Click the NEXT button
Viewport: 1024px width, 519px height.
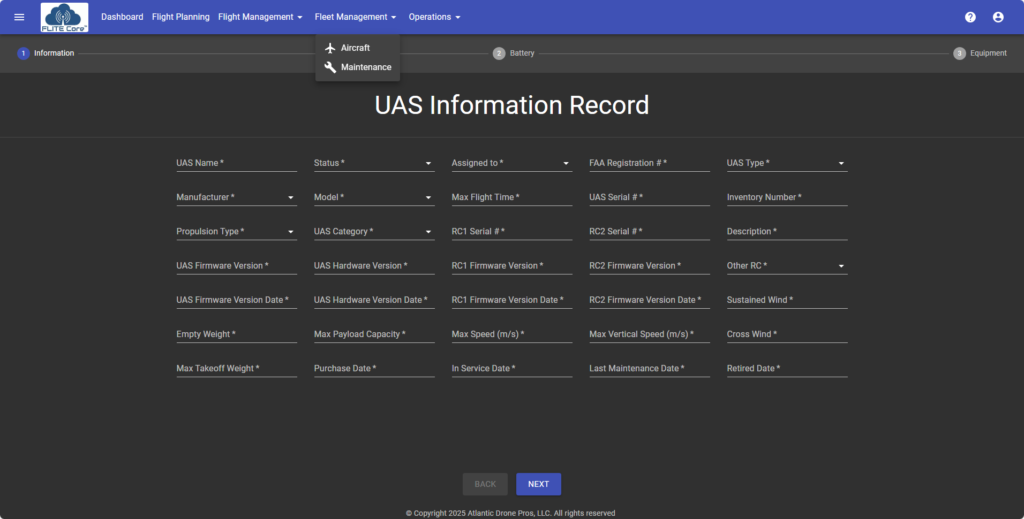(x=538, y=484)
